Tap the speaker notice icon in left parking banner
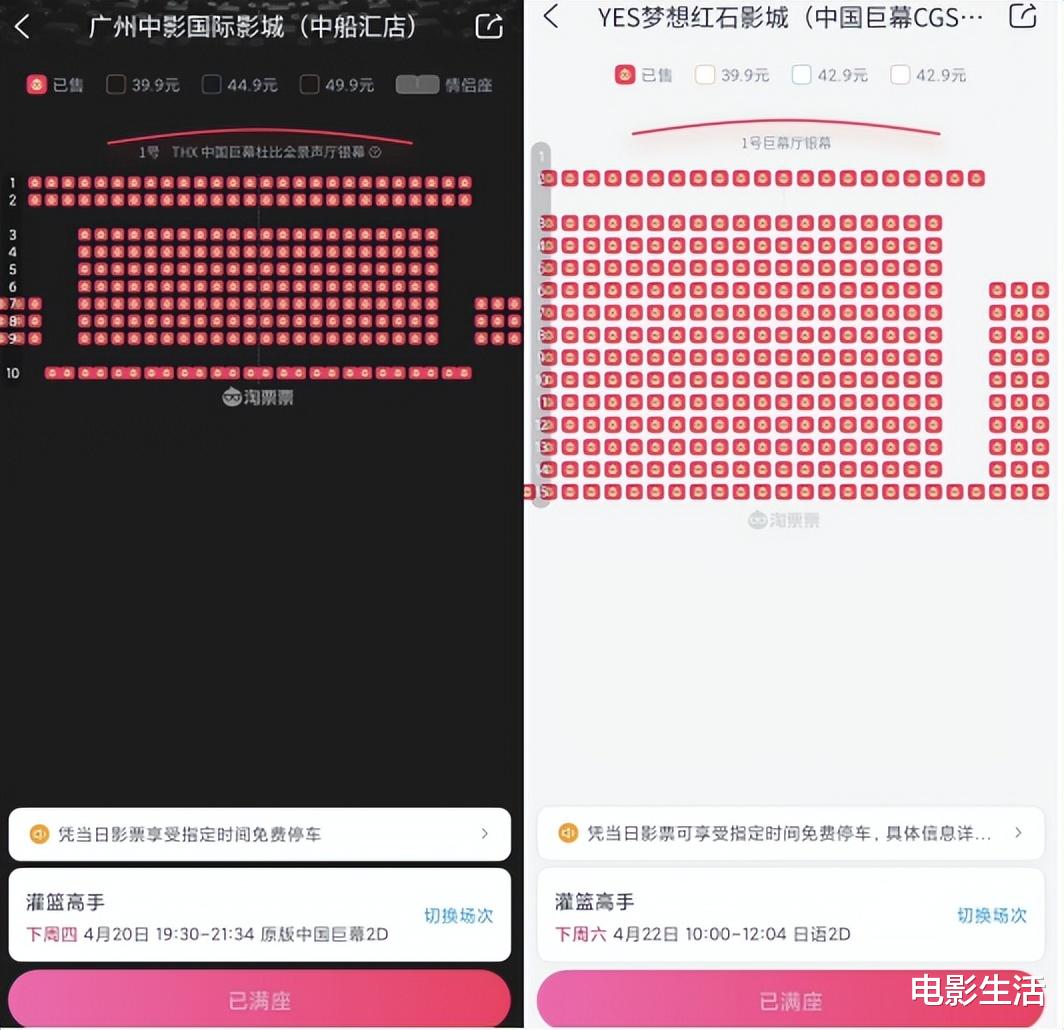Viewport: 1064px width, 1030px height. pos(39,834)
